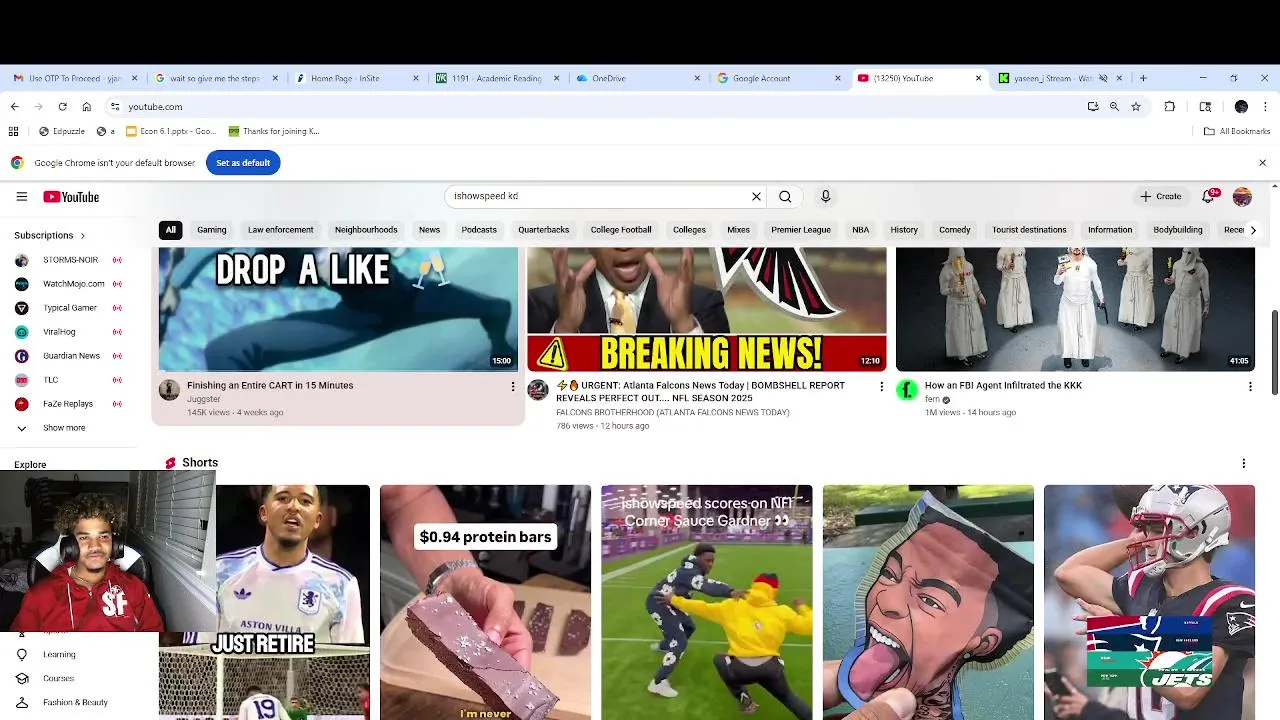Click the Set as default button
The width and height of the screenshot is (1280, 720).
click(243, 162)
